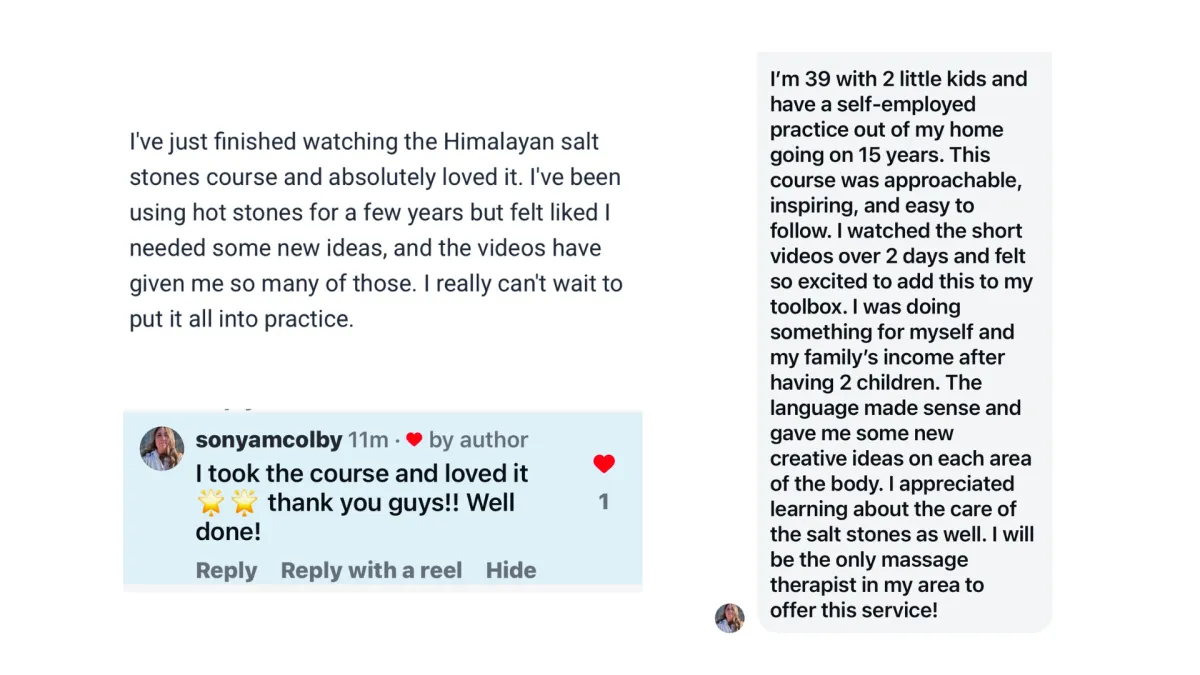Click the 'thank you guys!! Well' comment line

pos(391,502)
